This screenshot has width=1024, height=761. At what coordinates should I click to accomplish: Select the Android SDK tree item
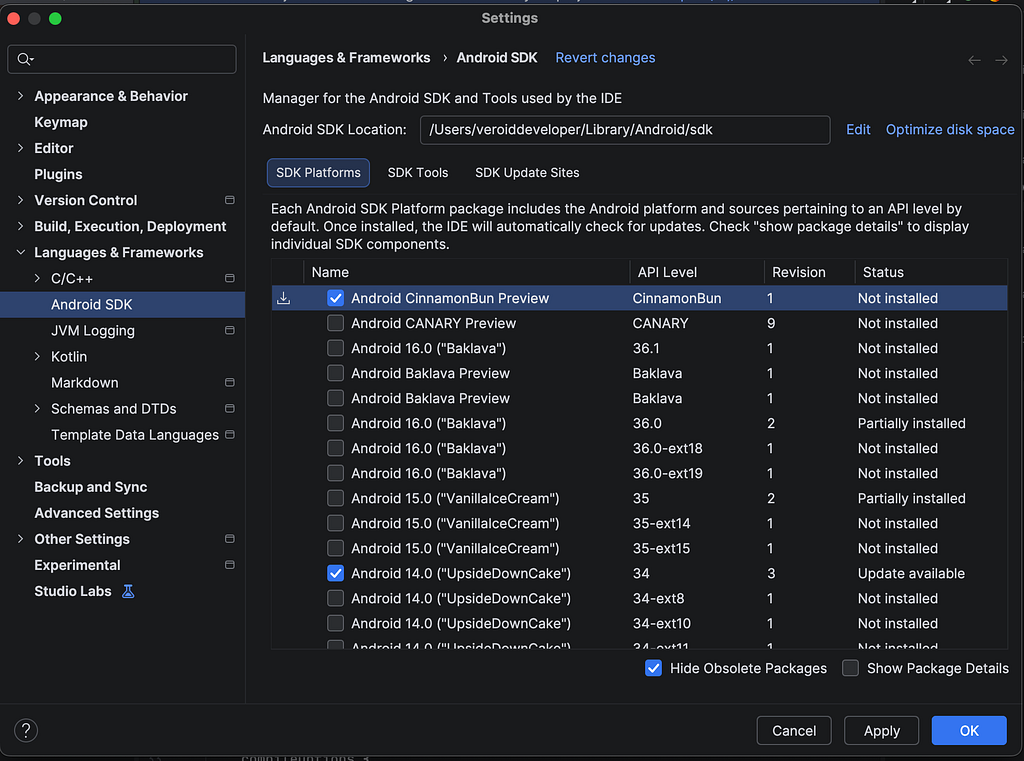122,304
